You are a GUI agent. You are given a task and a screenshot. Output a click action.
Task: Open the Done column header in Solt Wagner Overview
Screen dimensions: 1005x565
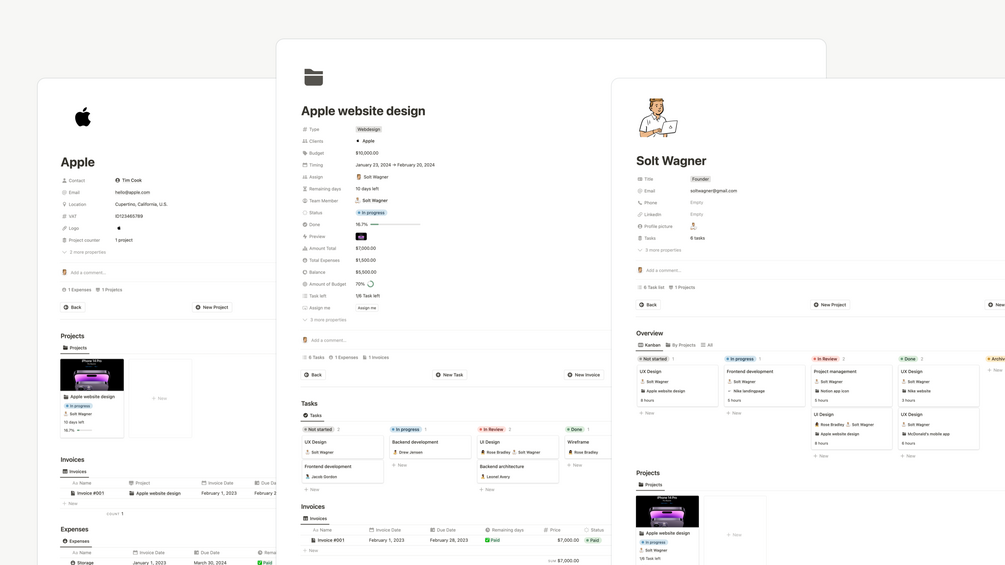pyautogui.click(x=908, y=359)
